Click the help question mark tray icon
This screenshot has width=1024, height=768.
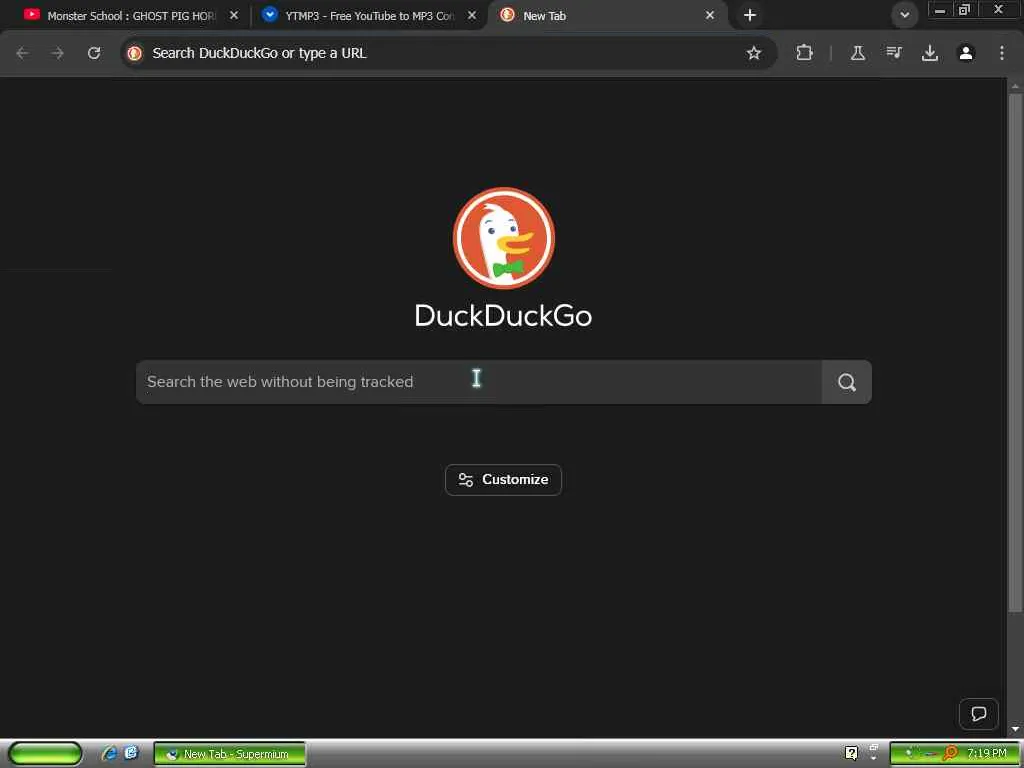851,754
